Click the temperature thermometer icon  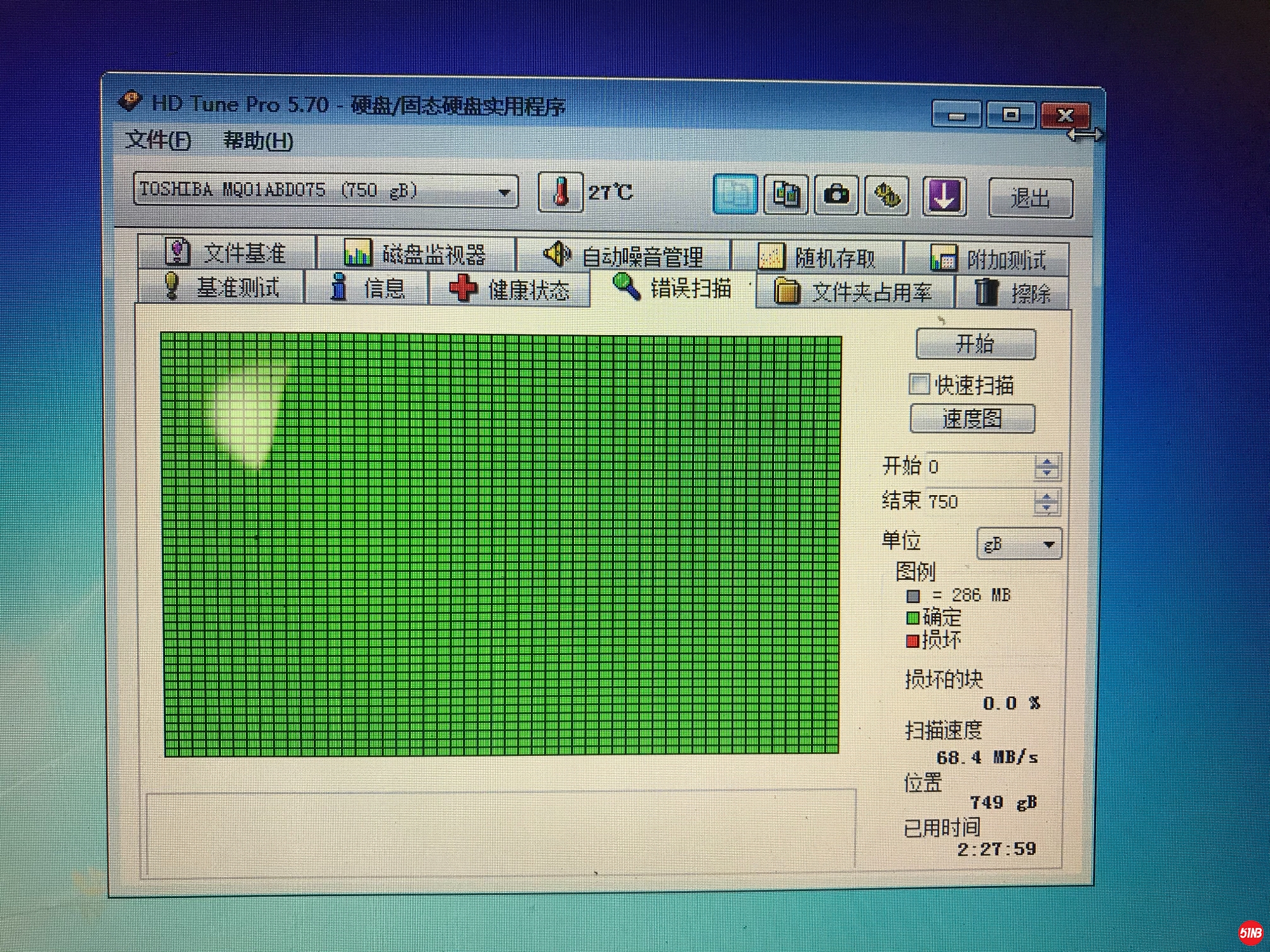click(561, 192)
